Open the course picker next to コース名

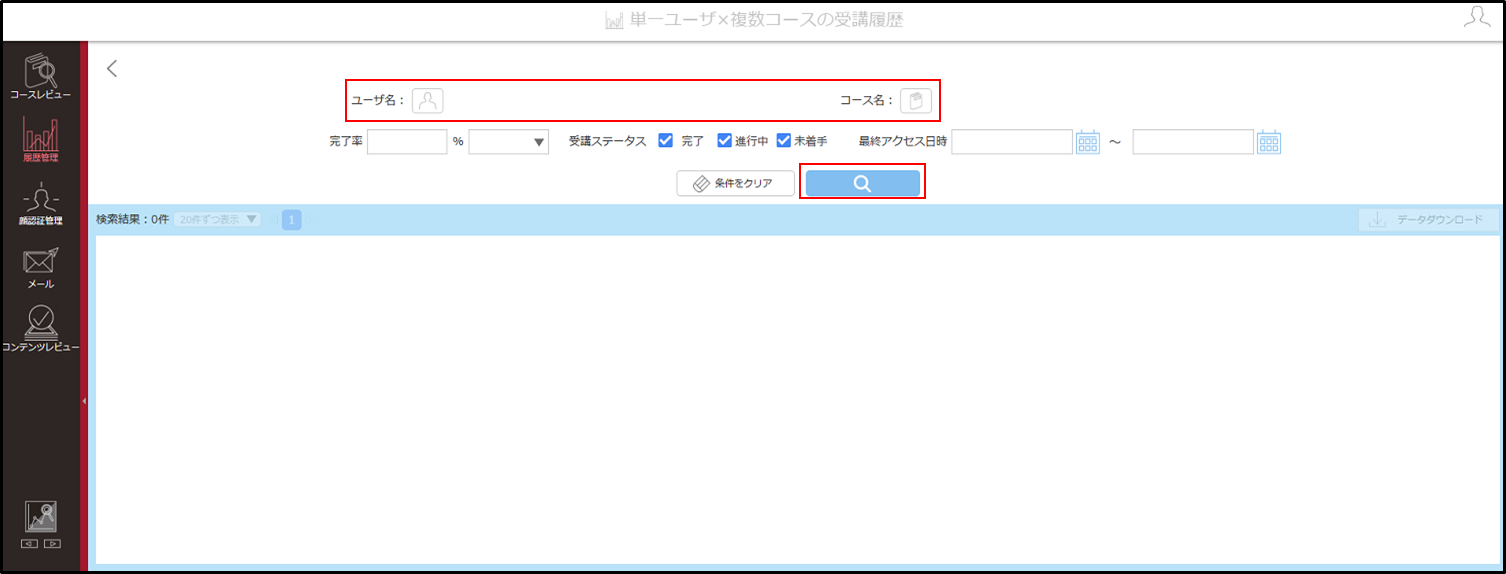[916, 100]
